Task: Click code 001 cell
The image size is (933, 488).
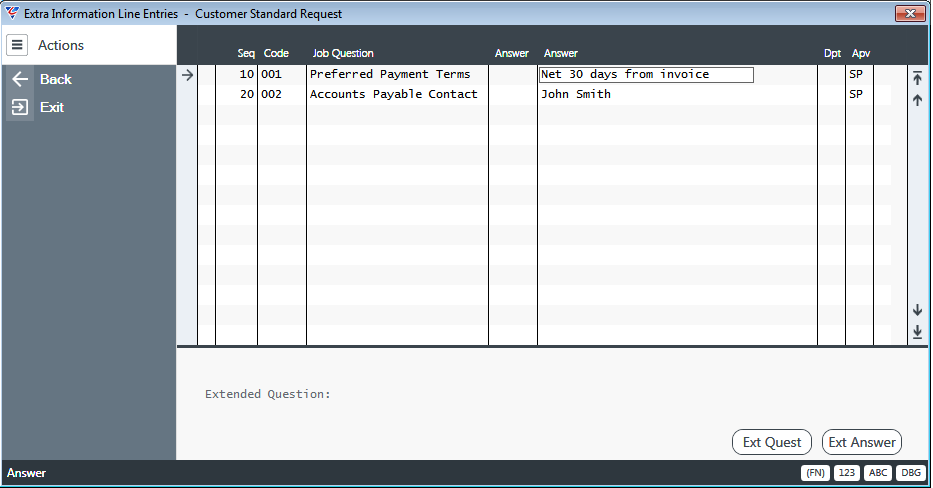Action: click(271, 74)
